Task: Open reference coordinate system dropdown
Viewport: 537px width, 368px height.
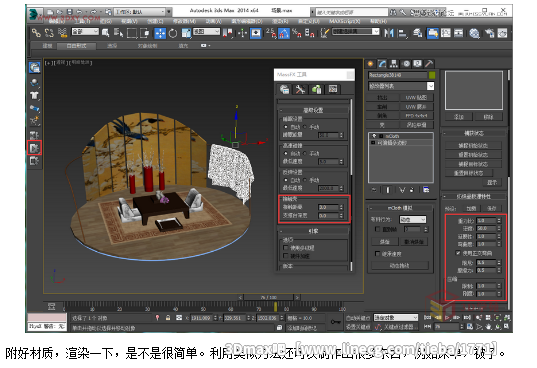Action: [x=206, y=32]
